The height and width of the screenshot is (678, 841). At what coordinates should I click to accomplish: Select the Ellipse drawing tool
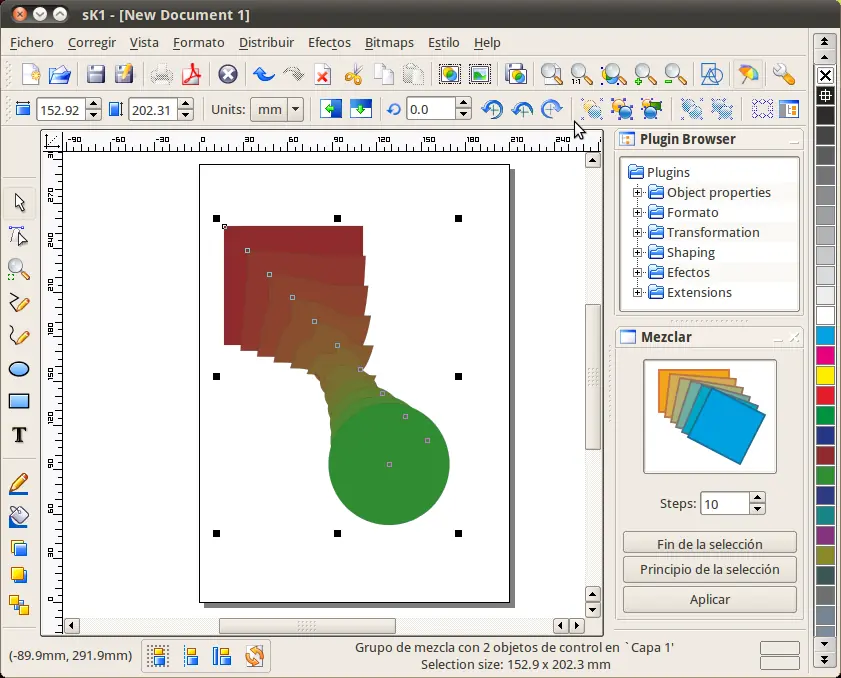pyautogui.click(x=19, y=369)
